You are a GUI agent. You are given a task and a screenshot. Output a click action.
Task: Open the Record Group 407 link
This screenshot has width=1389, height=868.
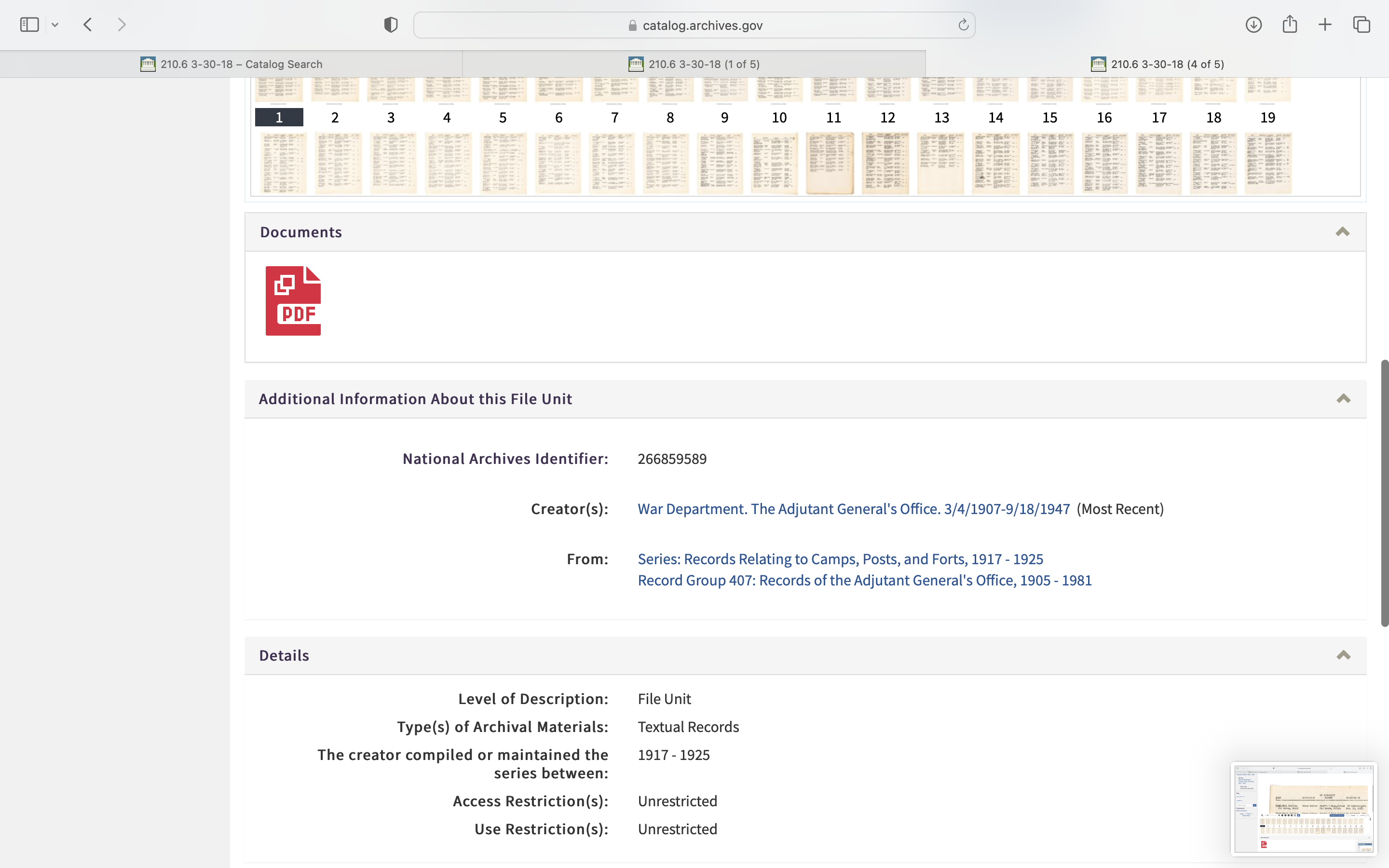click(864, 581)
